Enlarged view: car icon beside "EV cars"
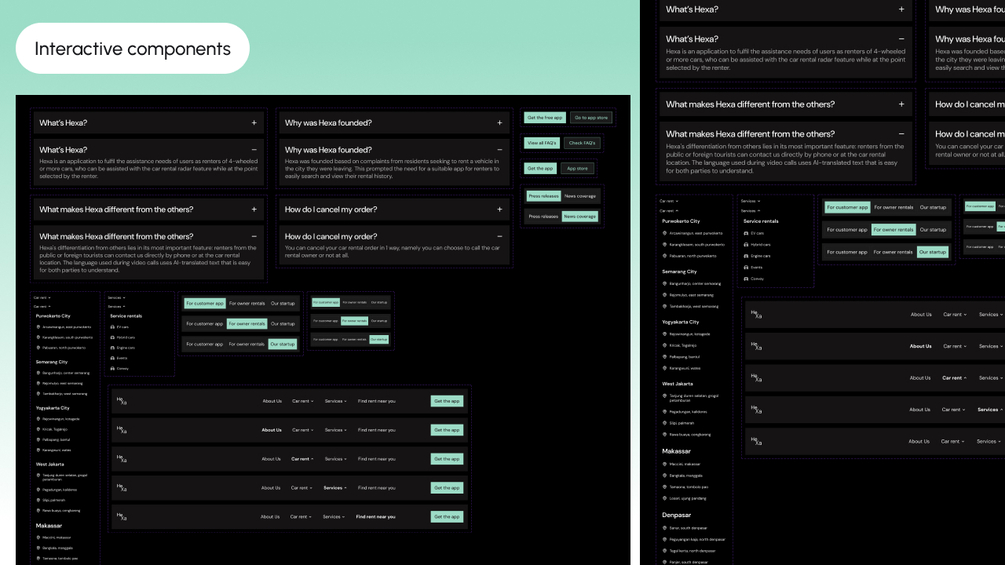This screenshot has height=565, width=1005. click(x=746, y=233)
